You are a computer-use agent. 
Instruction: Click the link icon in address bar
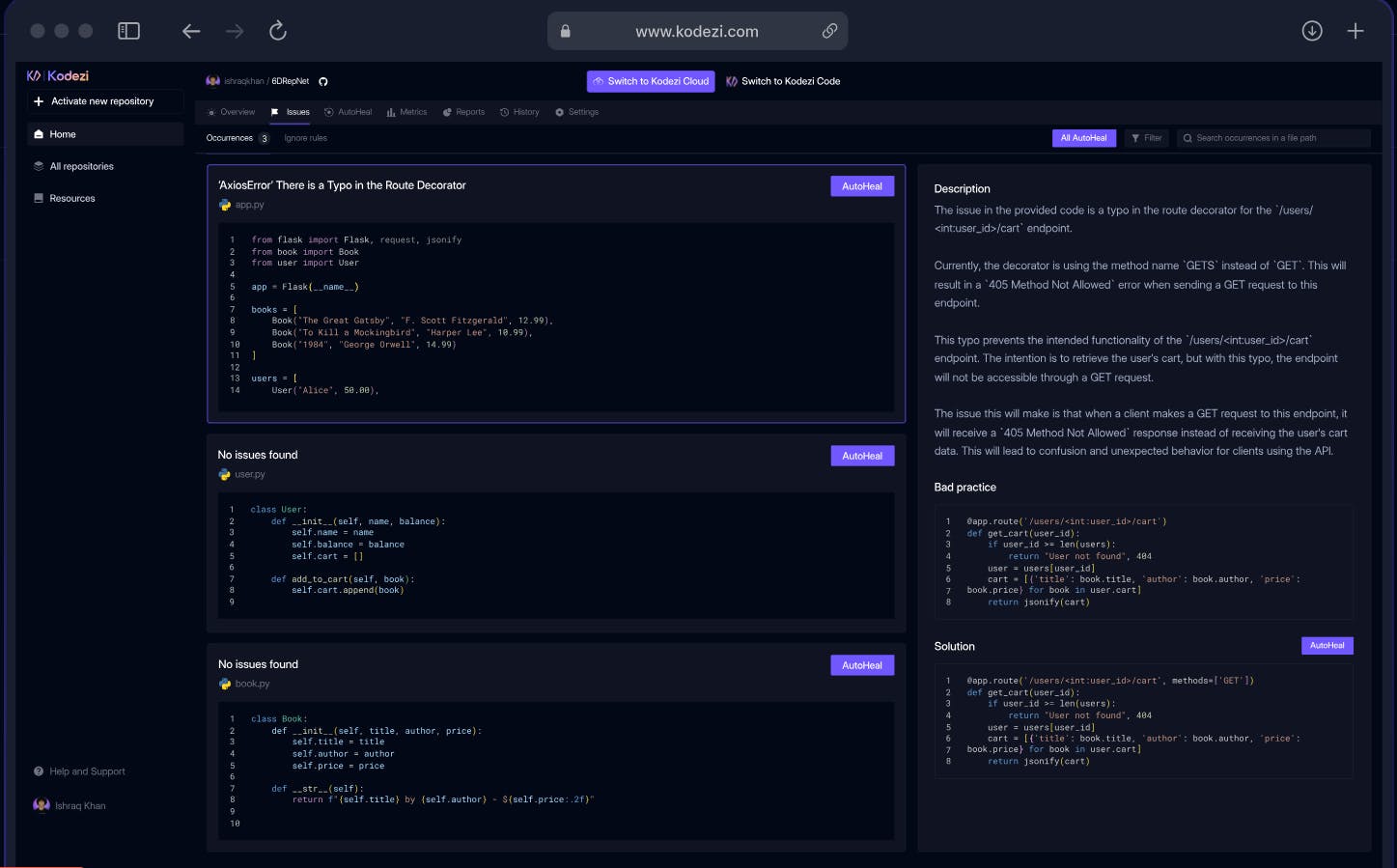pyautogui.click(x=829, y=31)
